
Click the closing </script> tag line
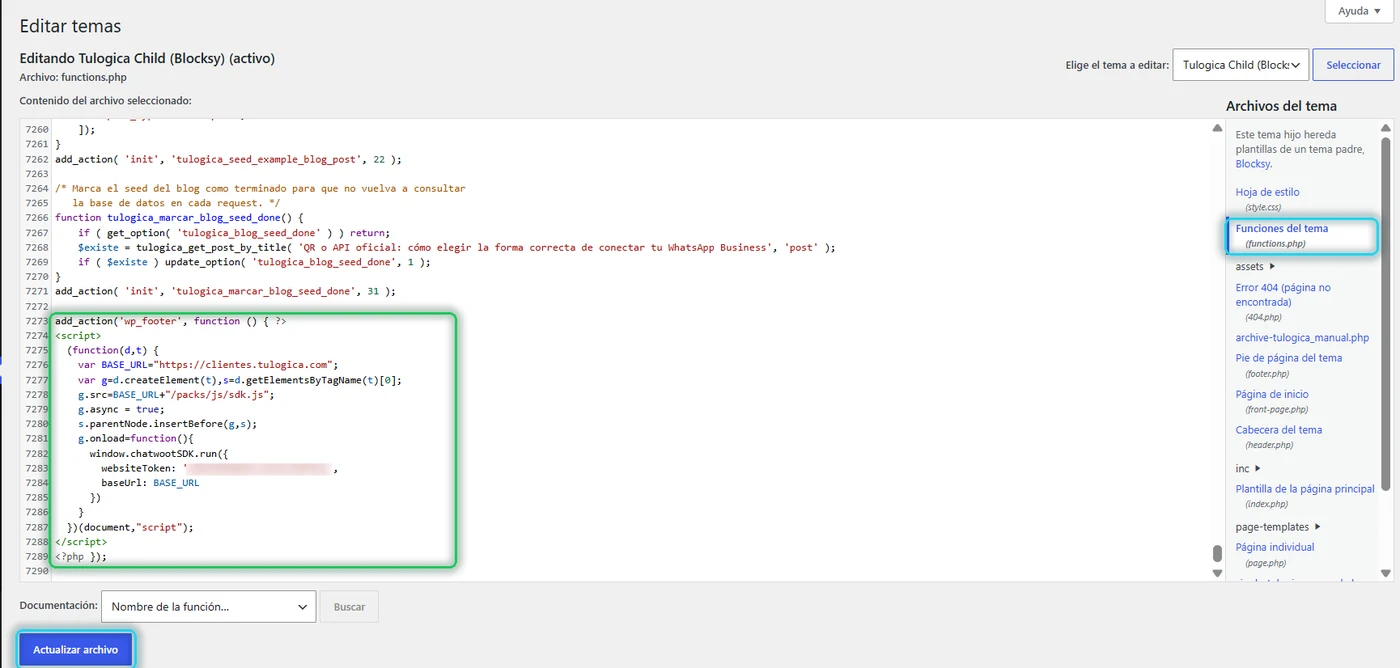pos(81,542)
